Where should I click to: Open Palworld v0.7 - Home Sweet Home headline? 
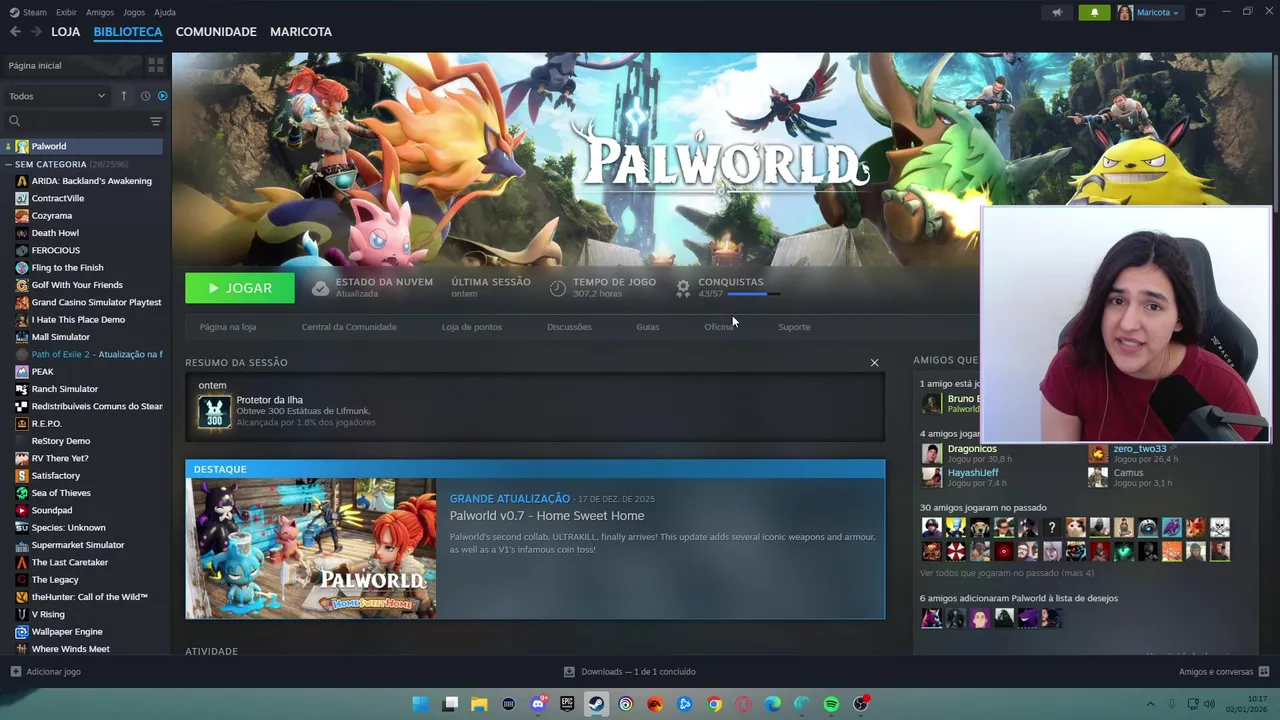point(547,516)
